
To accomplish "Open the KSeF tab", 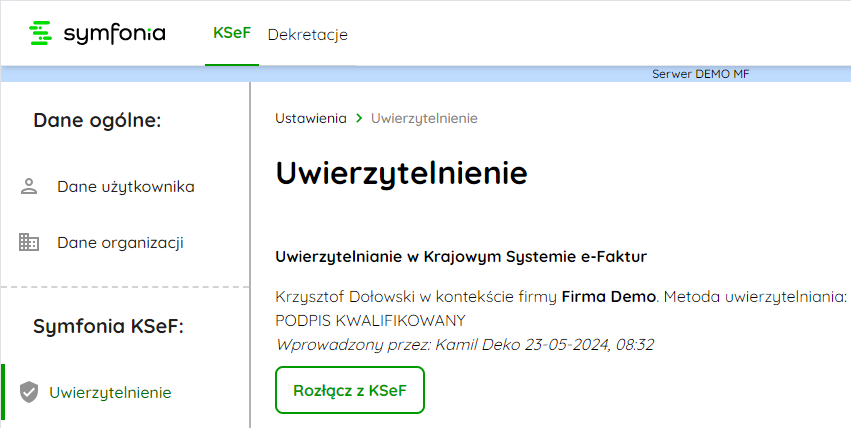I will (232, 33).
